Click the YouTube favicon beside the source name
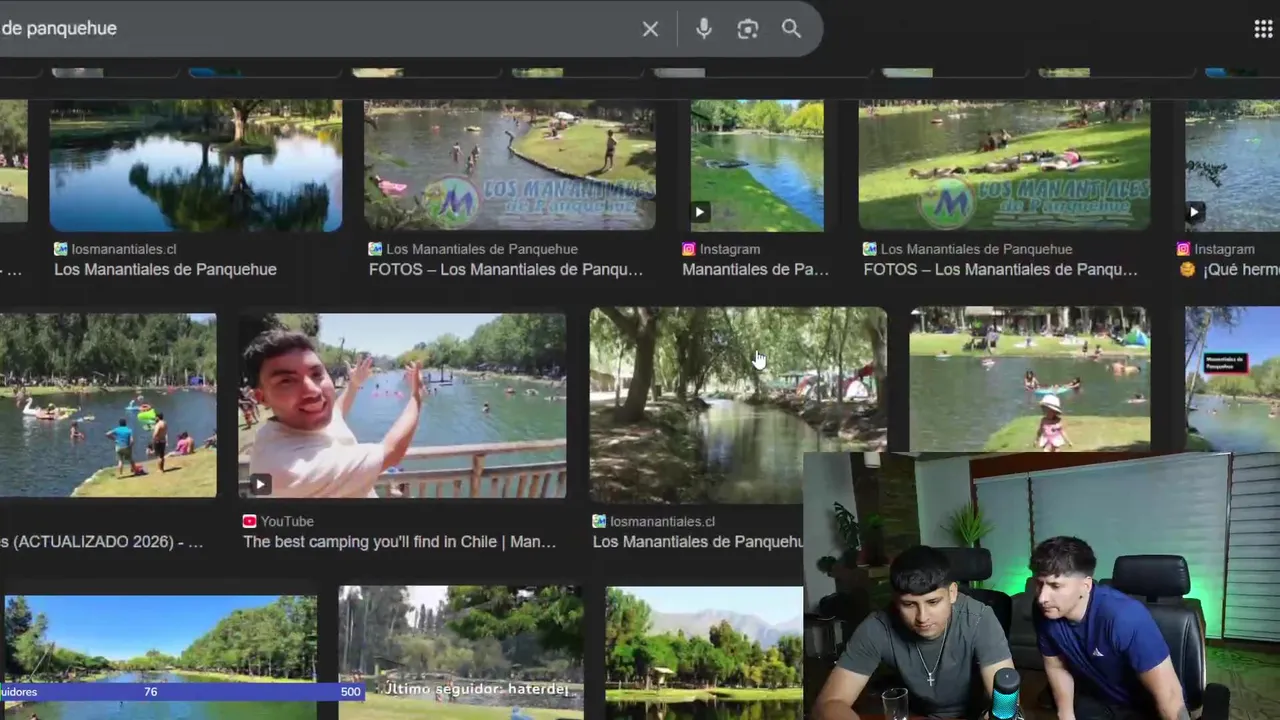This screenshot has width=1280, height=720. pos(250,521)
